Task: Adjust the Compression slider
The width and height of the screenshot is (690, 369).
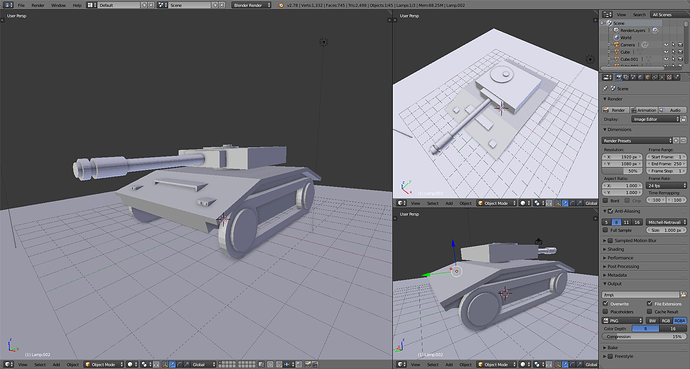Action: click(644, 336)
